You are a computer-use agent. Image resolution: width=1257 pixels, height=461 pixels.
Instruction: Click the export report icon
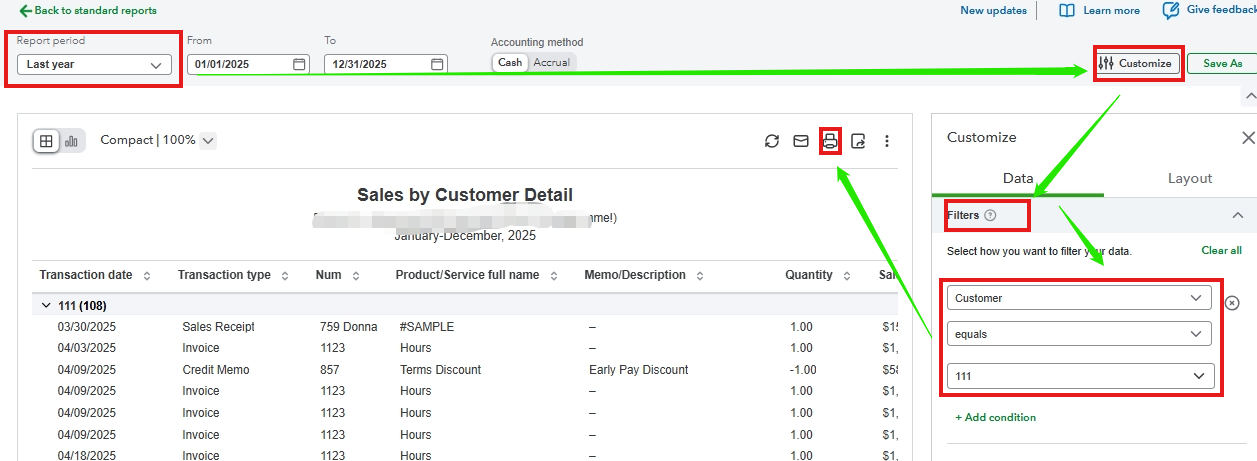(858, 141)
